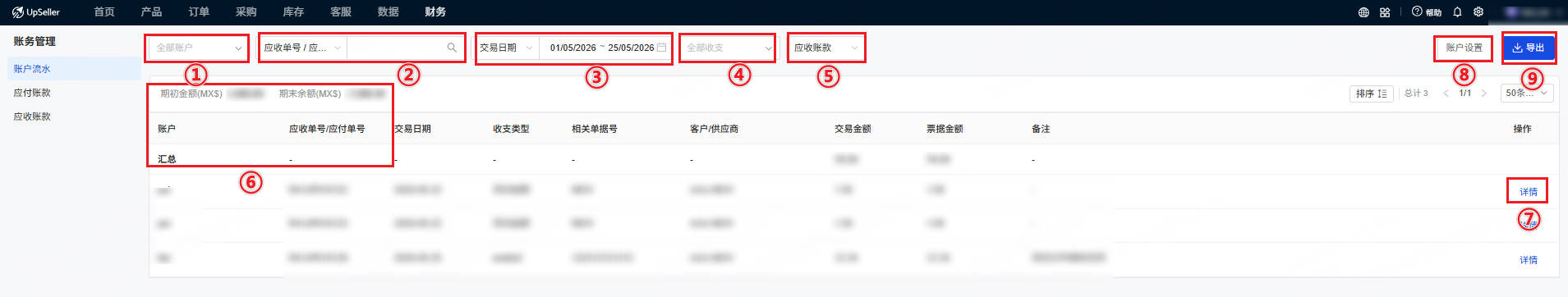Click the 汇总 summary row label
This screenshot has width=1568, height=297.
[167, 159]
